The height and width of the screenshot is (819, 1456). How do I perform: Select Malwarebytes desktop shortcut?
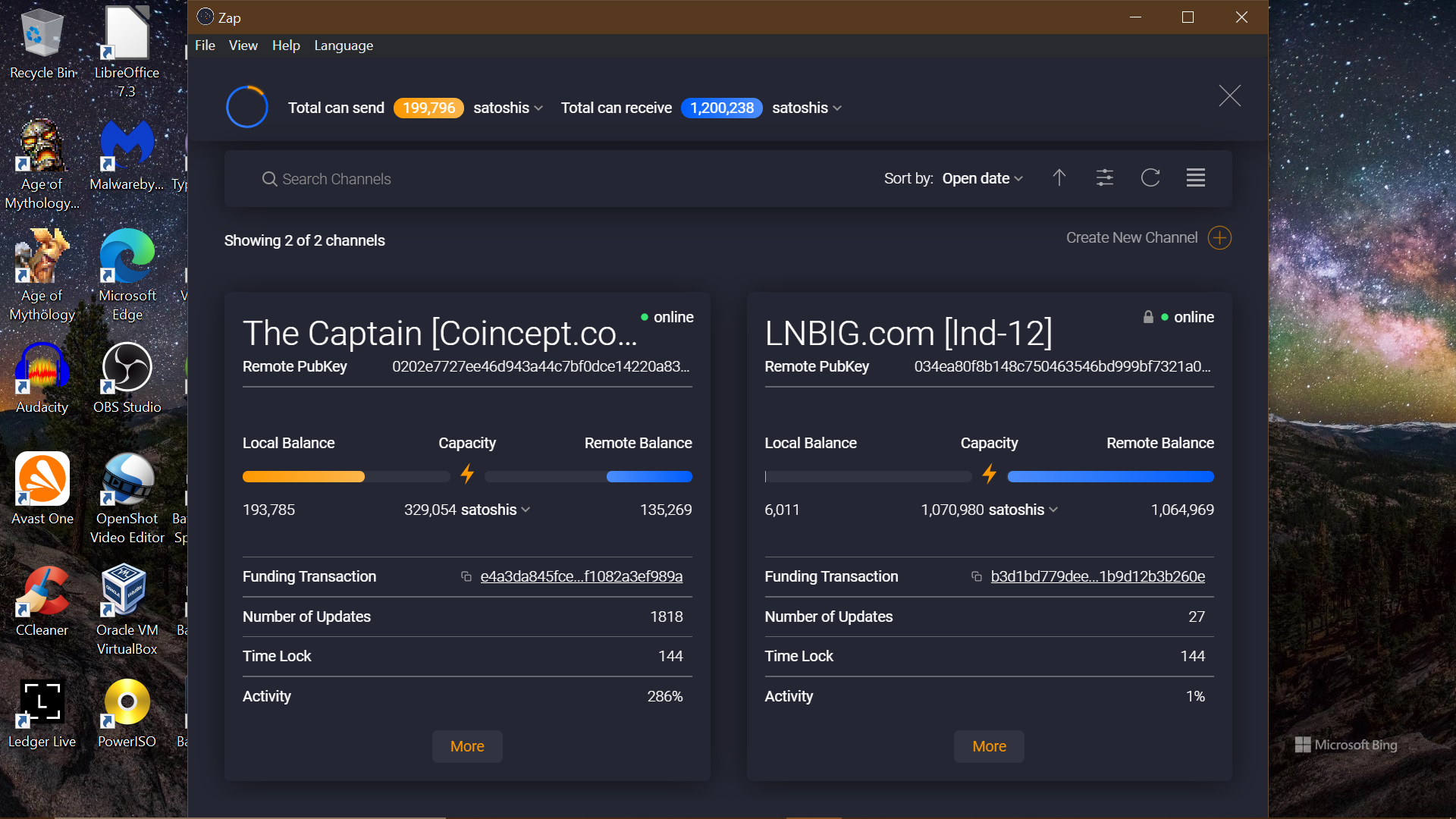click(127, 155)
